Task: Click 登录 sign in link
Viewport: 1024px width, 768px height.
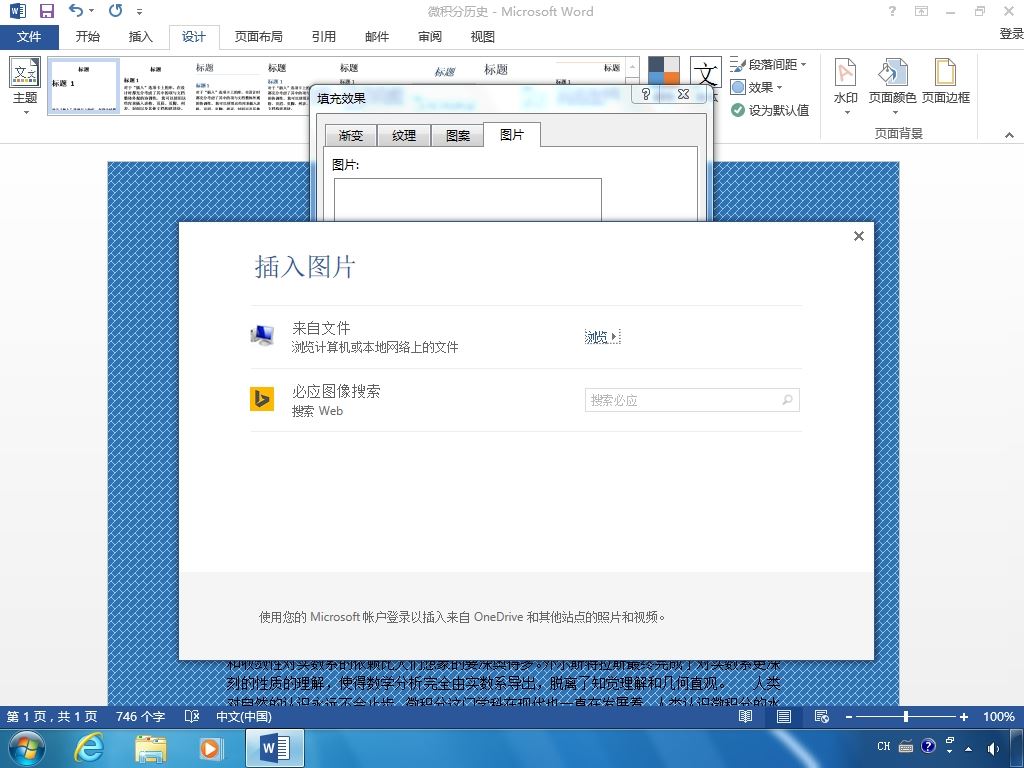Action: click(1011, 33)
